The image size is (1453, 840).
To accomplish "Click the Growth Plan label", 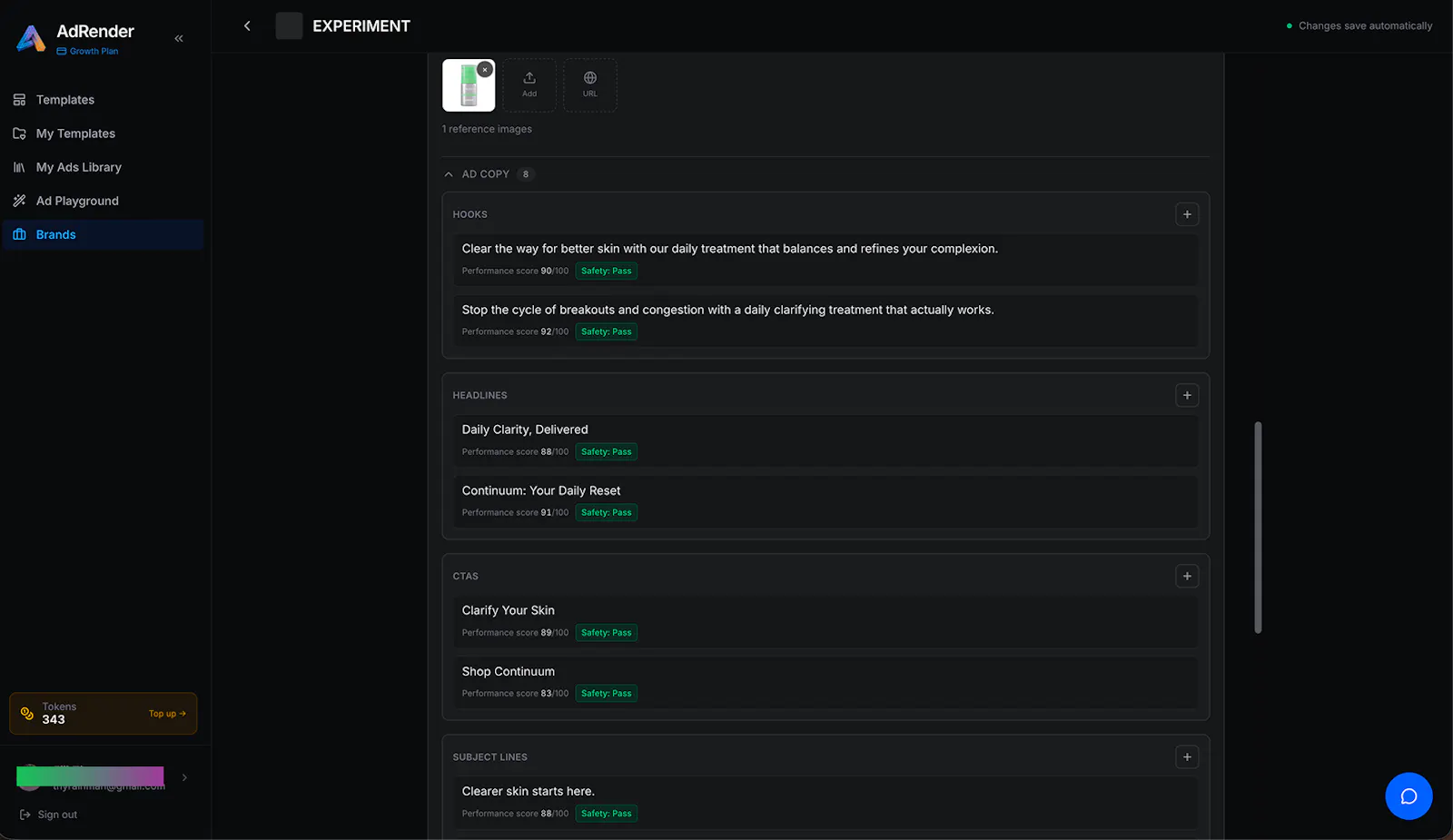I will 94,52.
